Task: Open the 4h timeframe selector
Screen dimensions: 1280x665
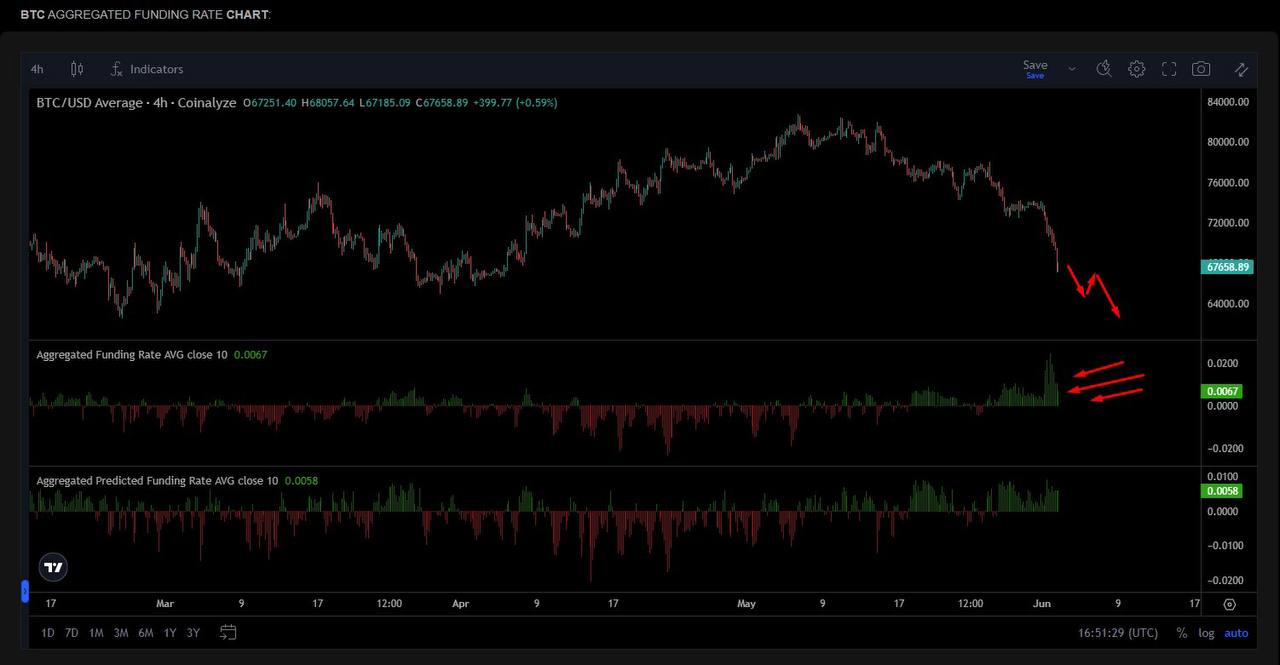Action: (37, 69)
